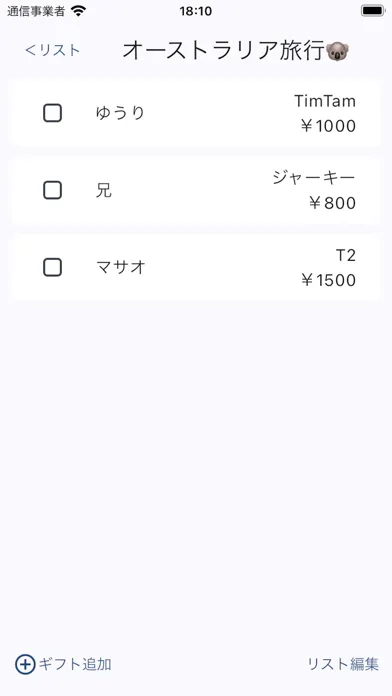This screenshot has height=696, width=392.
Task: Check the box for ゆうり
Action: [52, 113]
